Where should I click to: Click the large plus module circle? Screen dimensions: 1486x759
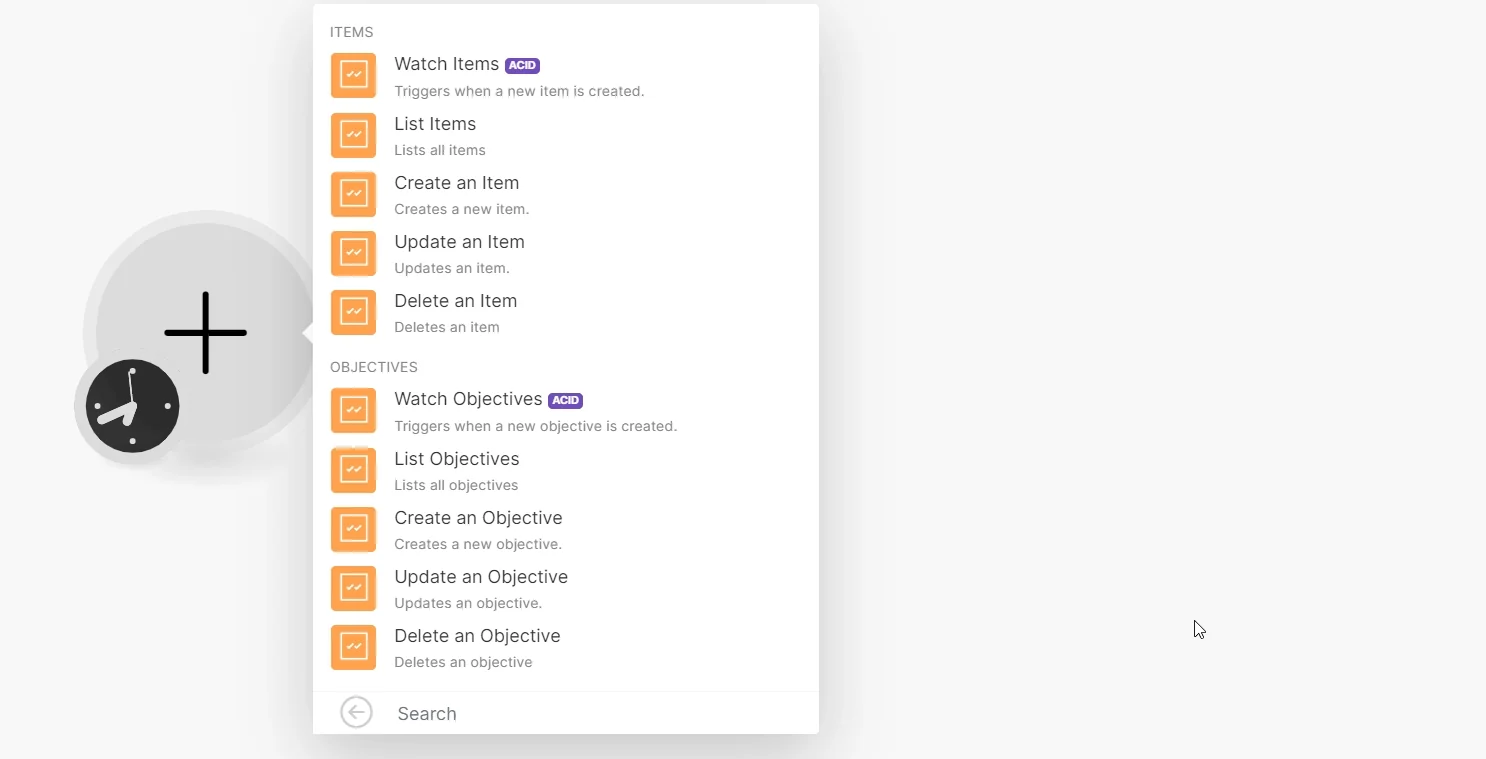click(205, 333)
